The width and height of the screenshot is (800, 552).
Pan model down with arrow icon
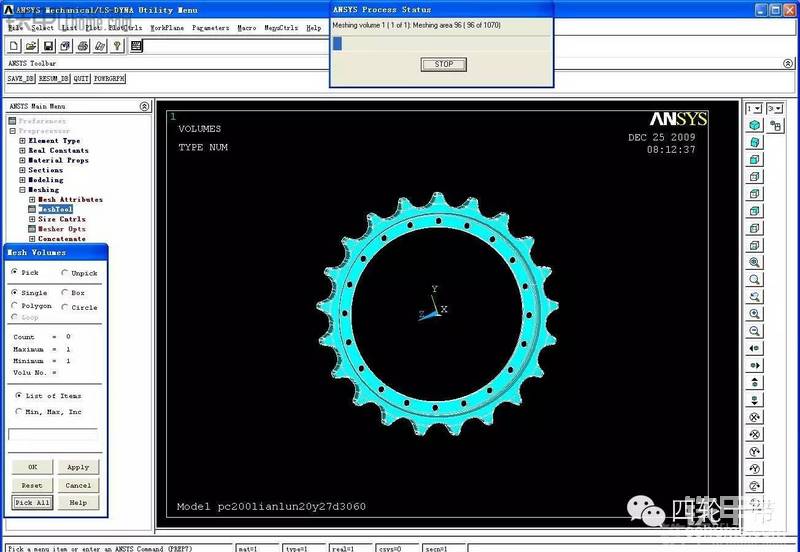755,400
